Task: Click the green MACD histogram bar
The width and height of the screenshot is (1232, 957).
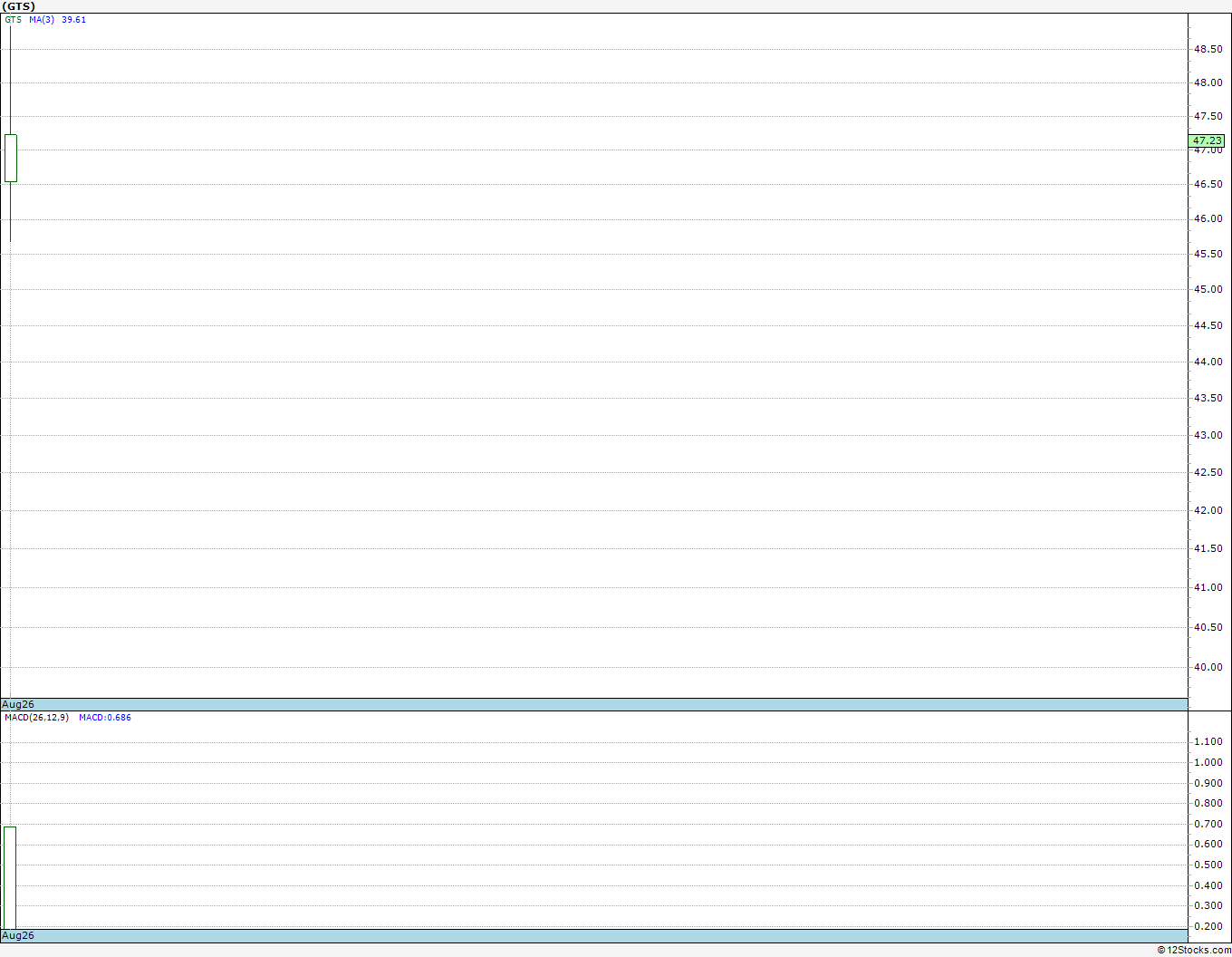Action: click(10, 877)
